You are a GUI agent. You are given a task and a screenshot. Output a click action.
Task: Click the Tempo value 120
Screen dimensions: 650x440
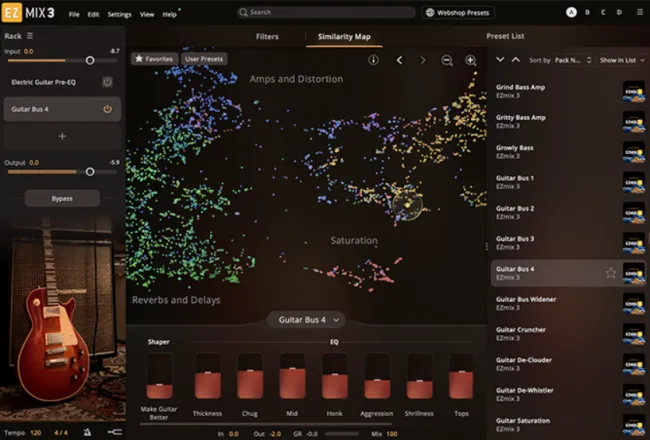(36, 433)
